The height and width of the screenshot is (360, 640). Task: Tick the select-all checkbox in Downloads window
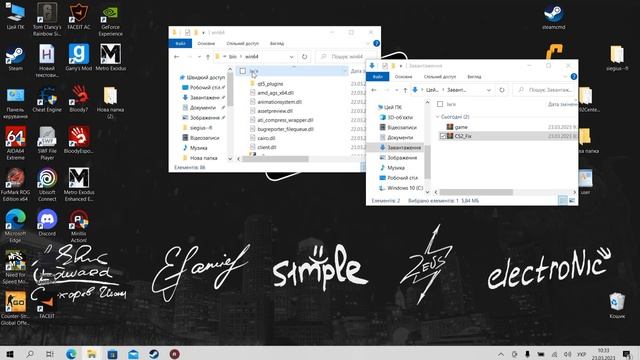(x=440, y=104)
